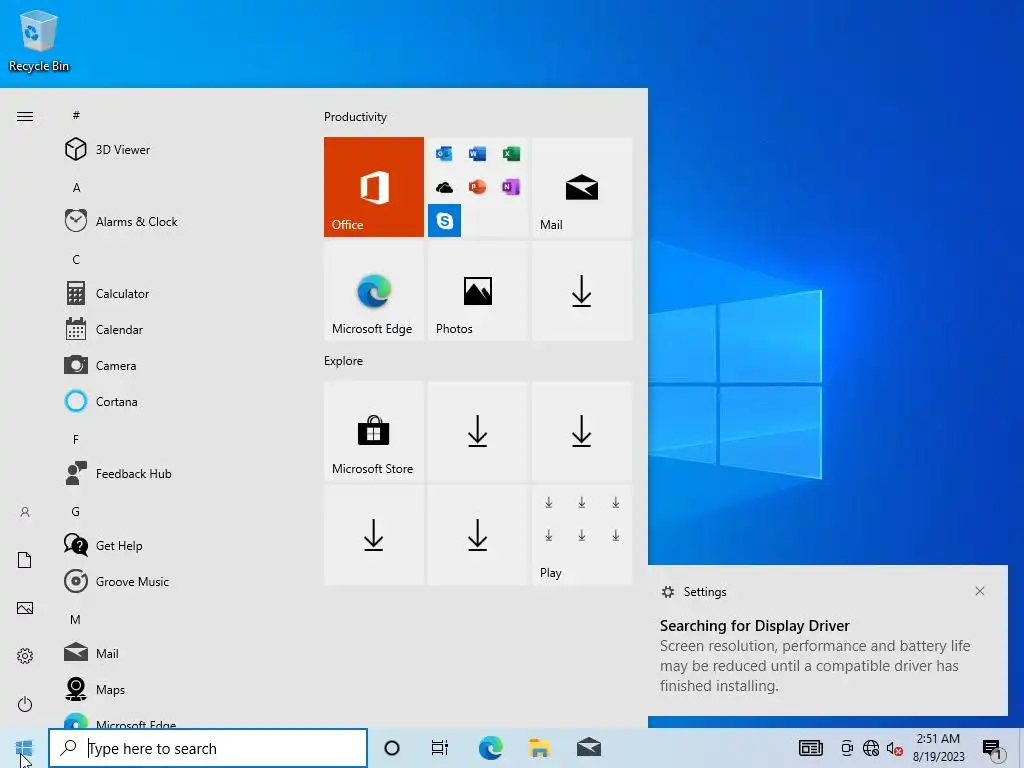Open News and interests taskbar icon
The width and height of the screenshot is (1024, 768).
811,748
